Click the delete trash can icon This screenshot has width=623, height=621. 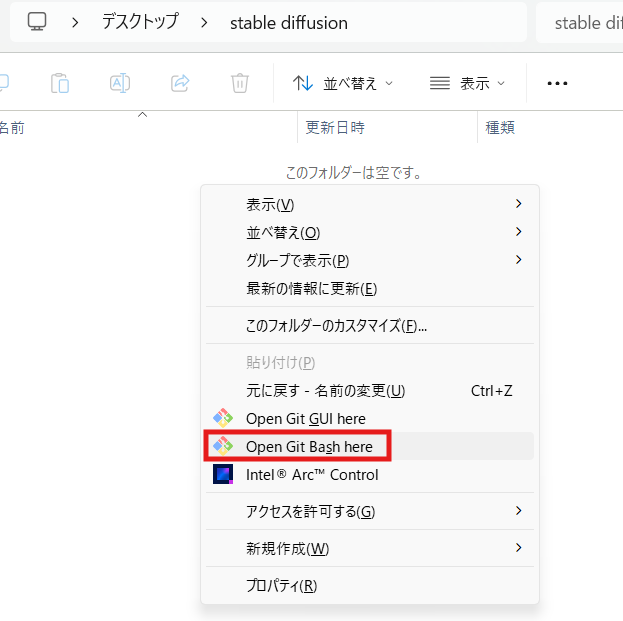[240, 83]
